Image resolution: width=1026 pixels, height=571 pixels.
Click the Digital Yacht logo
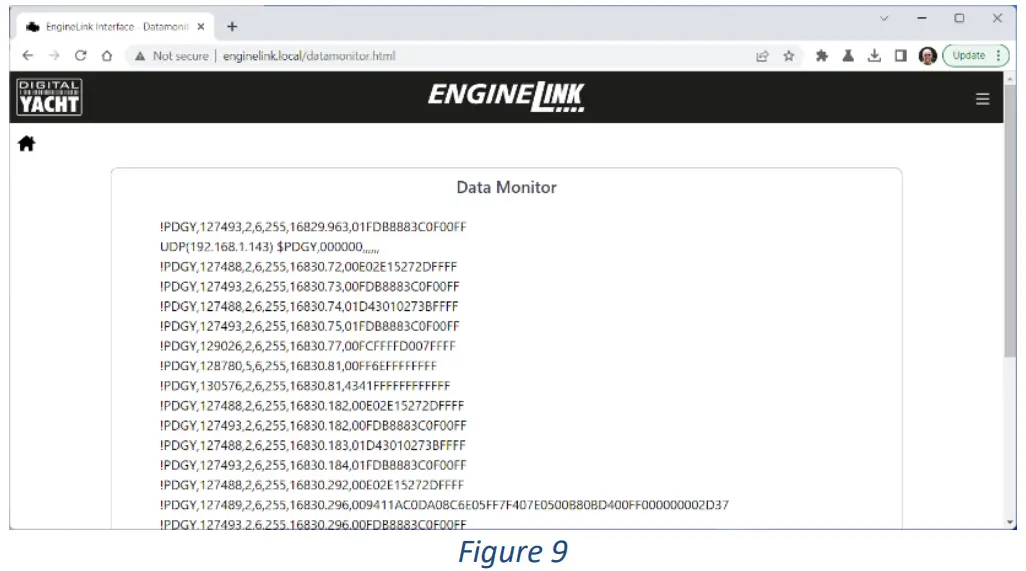49,97
